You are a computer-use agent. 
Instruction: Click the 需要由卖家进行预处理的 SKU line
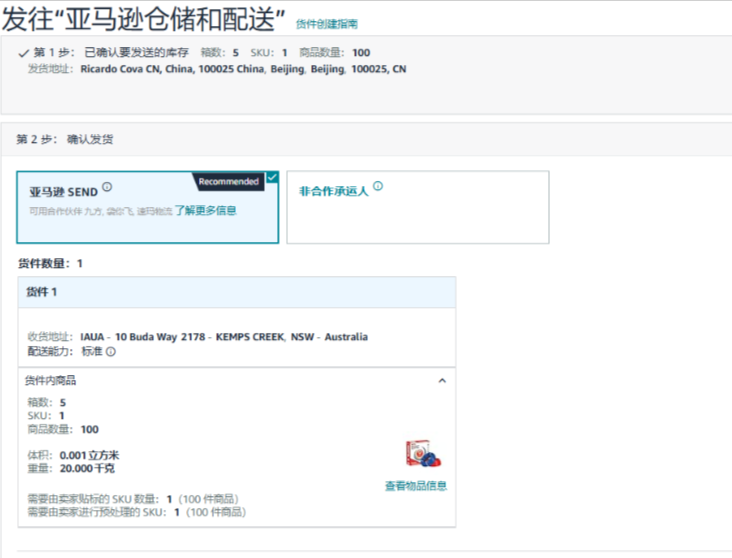tap(136, 512)
